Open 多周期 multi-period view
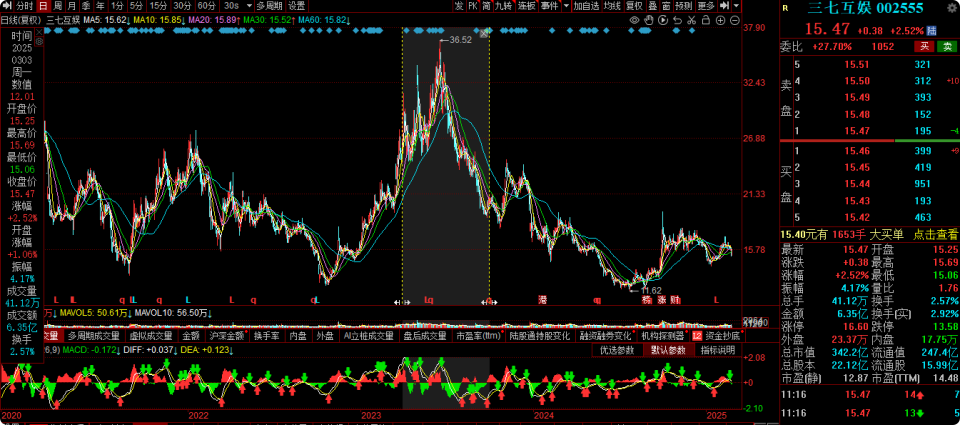The image size is (960, 425). coord(269,6)
